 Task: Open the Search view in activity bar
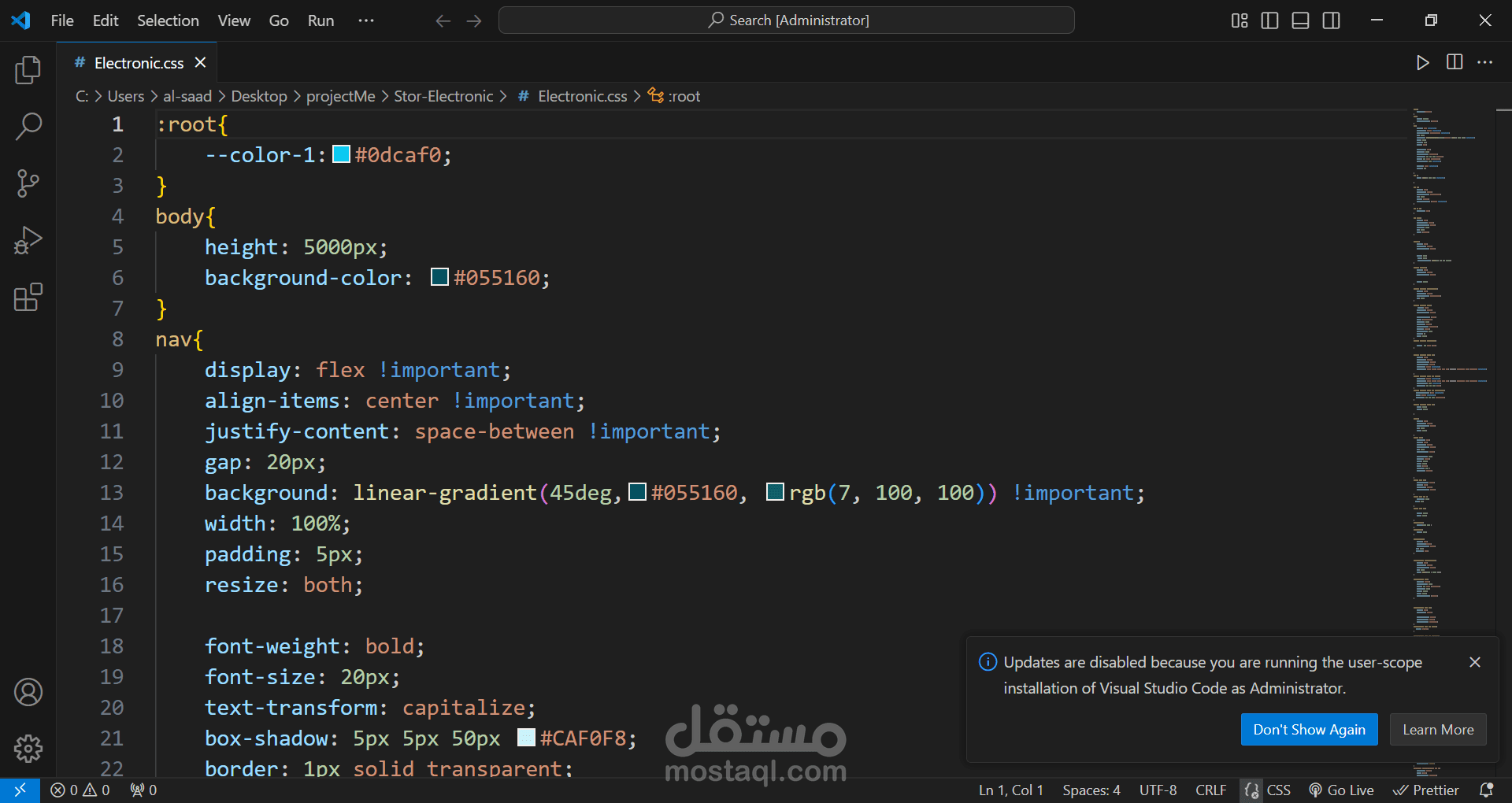(x=28, y=126)
